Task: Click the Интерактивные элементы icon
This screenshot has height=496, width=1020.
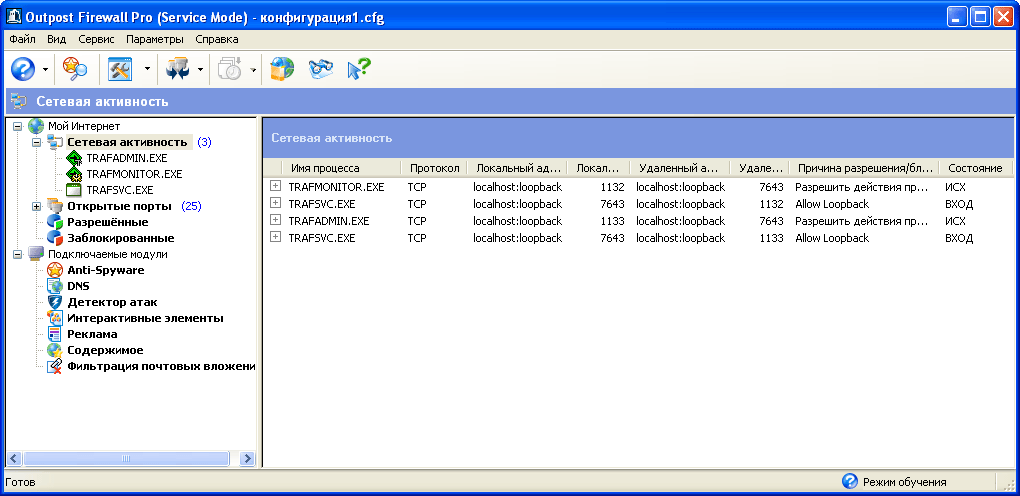Action: coord(55,318)
